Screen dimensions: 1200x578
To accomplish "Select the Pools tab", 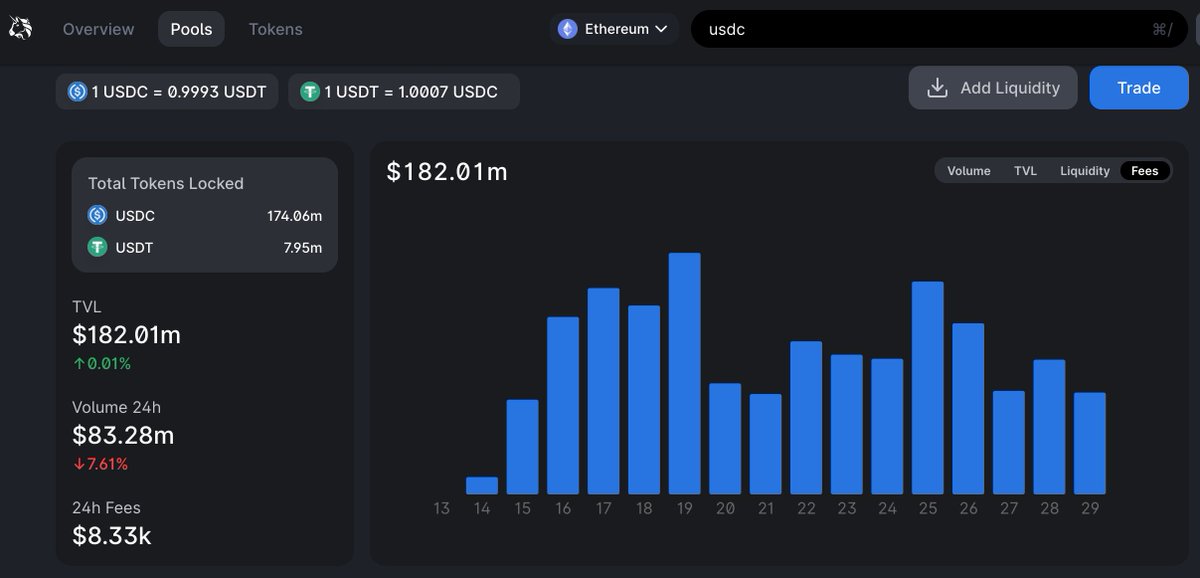I will point(191,29).
